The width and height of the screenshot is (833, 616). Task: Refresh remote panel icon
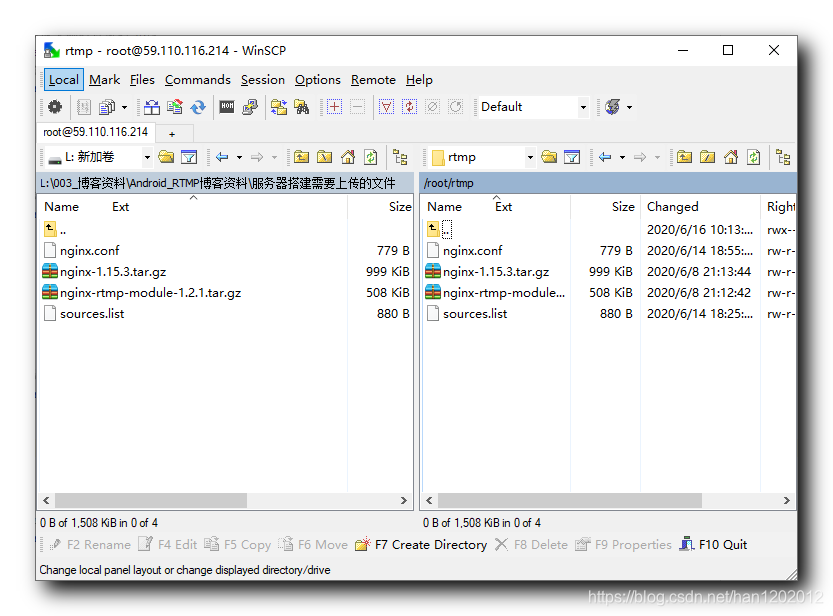click(x=753, y=157)
